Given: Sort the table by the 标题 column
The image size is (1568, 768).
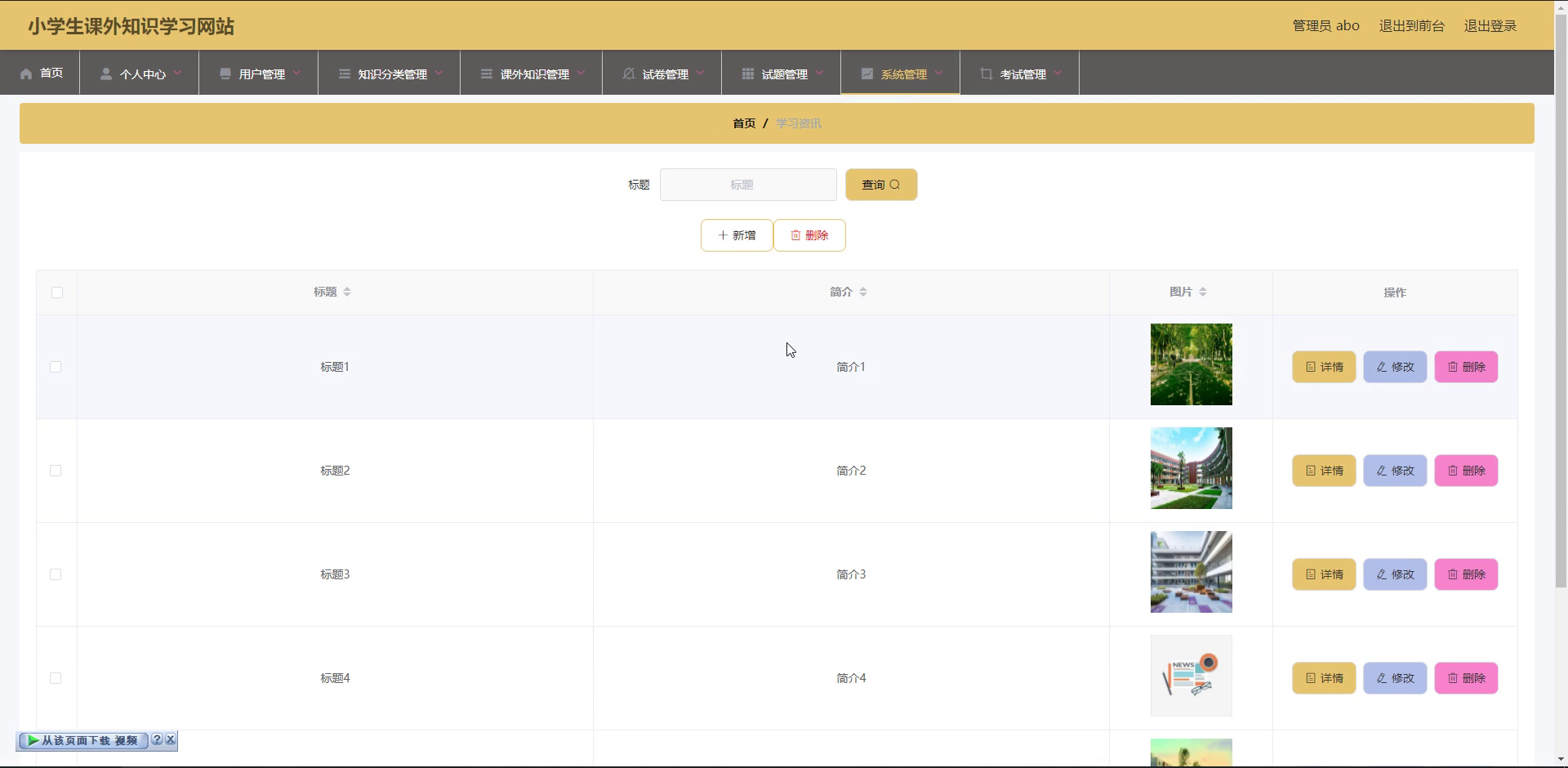Looking at the screenshot, I should (x=347, y=292).
